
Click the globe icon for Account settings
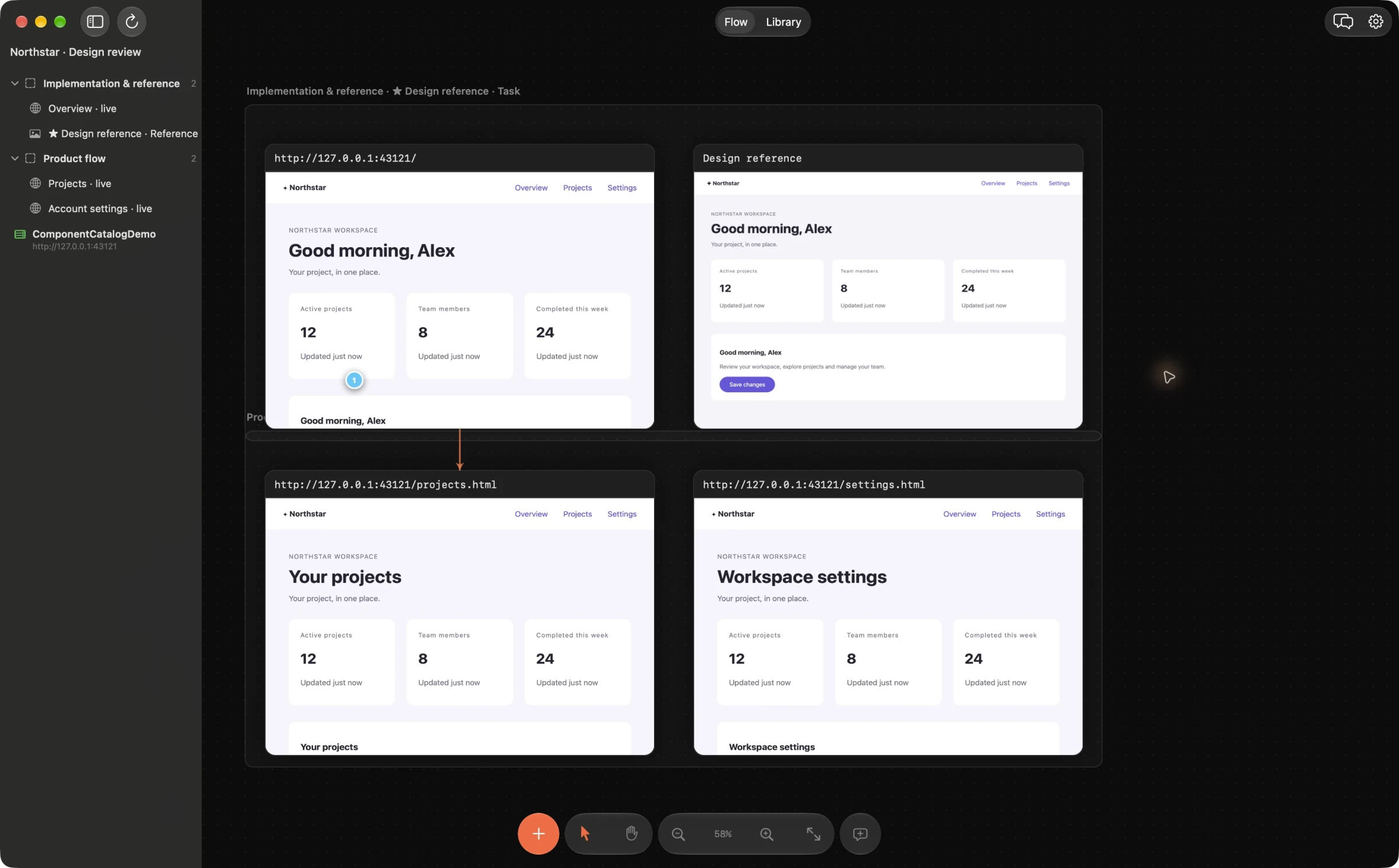click(36, 209)
